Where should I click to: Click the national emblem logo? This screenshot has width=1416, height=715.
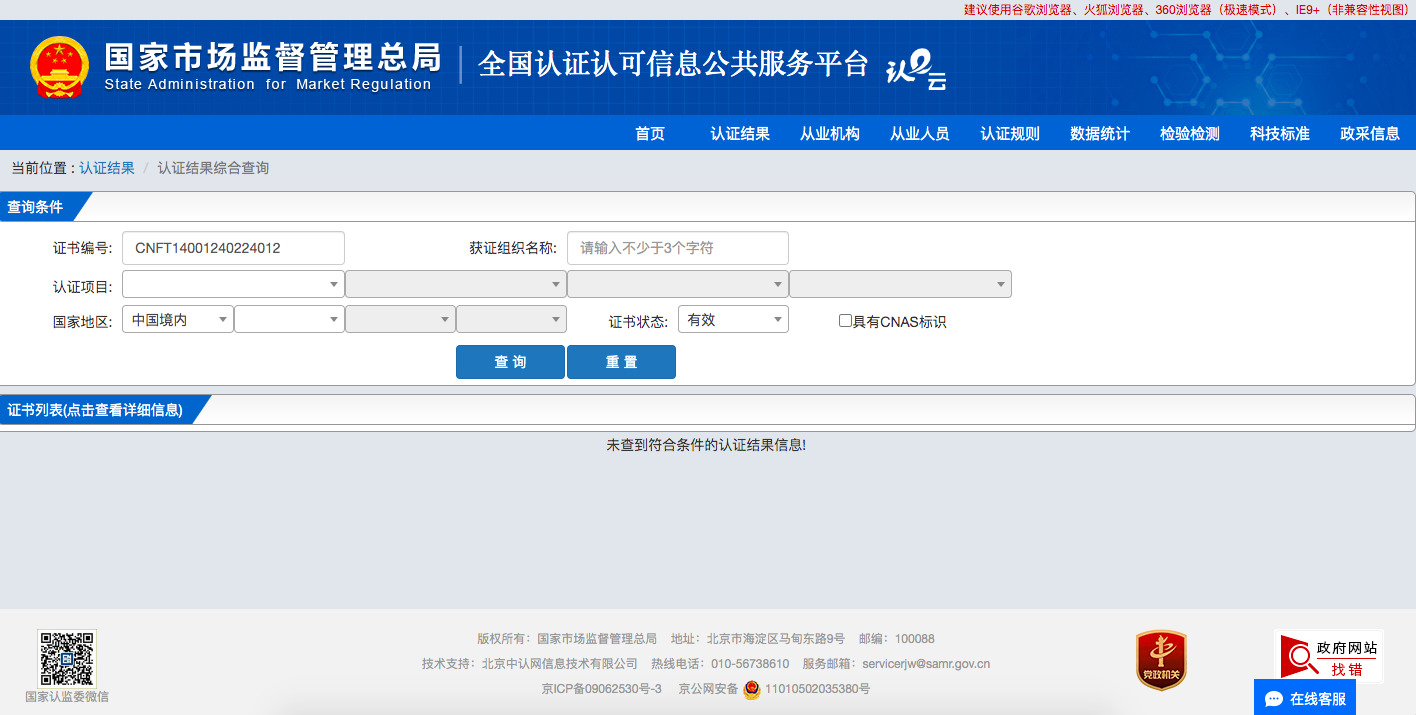[x=59, y=67]
